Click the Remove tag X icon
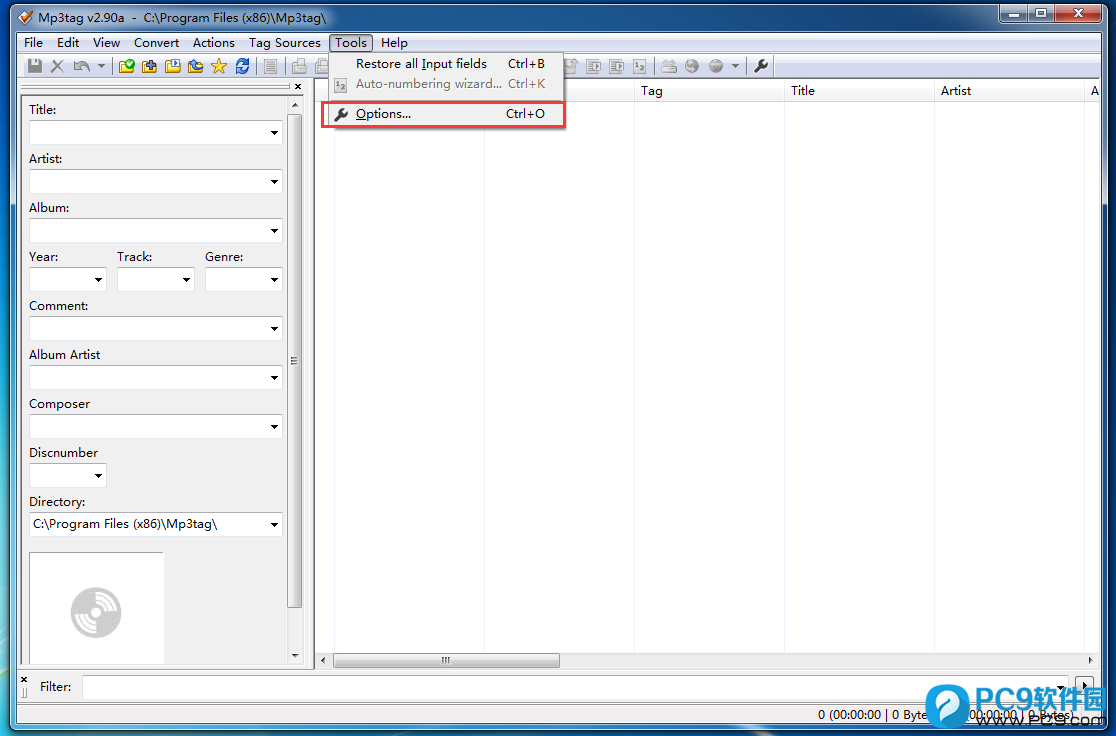This screenshot has width=1116, height=736. tap(58, 66)
